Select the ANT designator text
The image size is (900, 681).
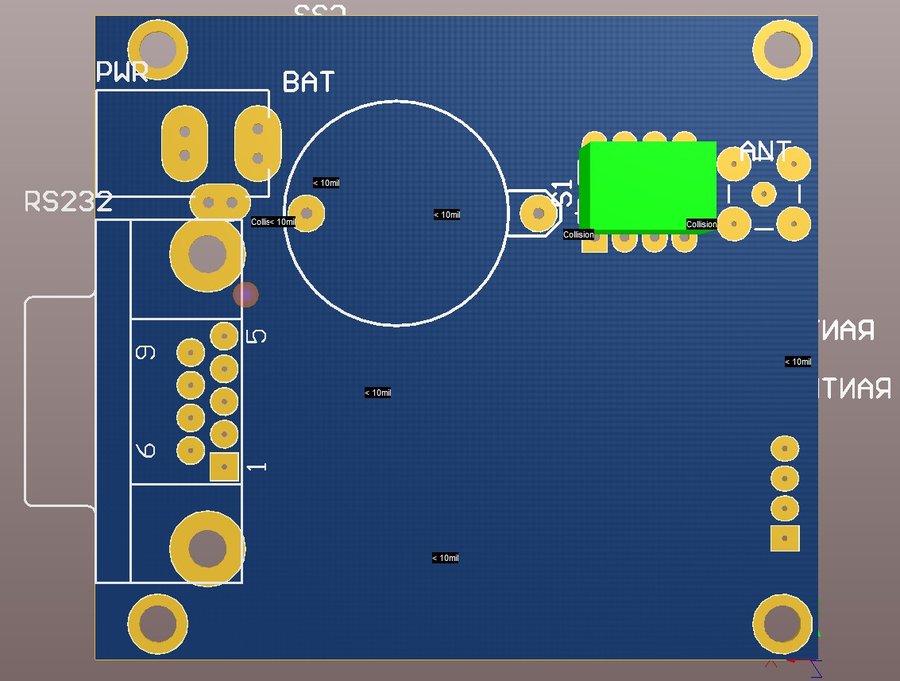766,151
